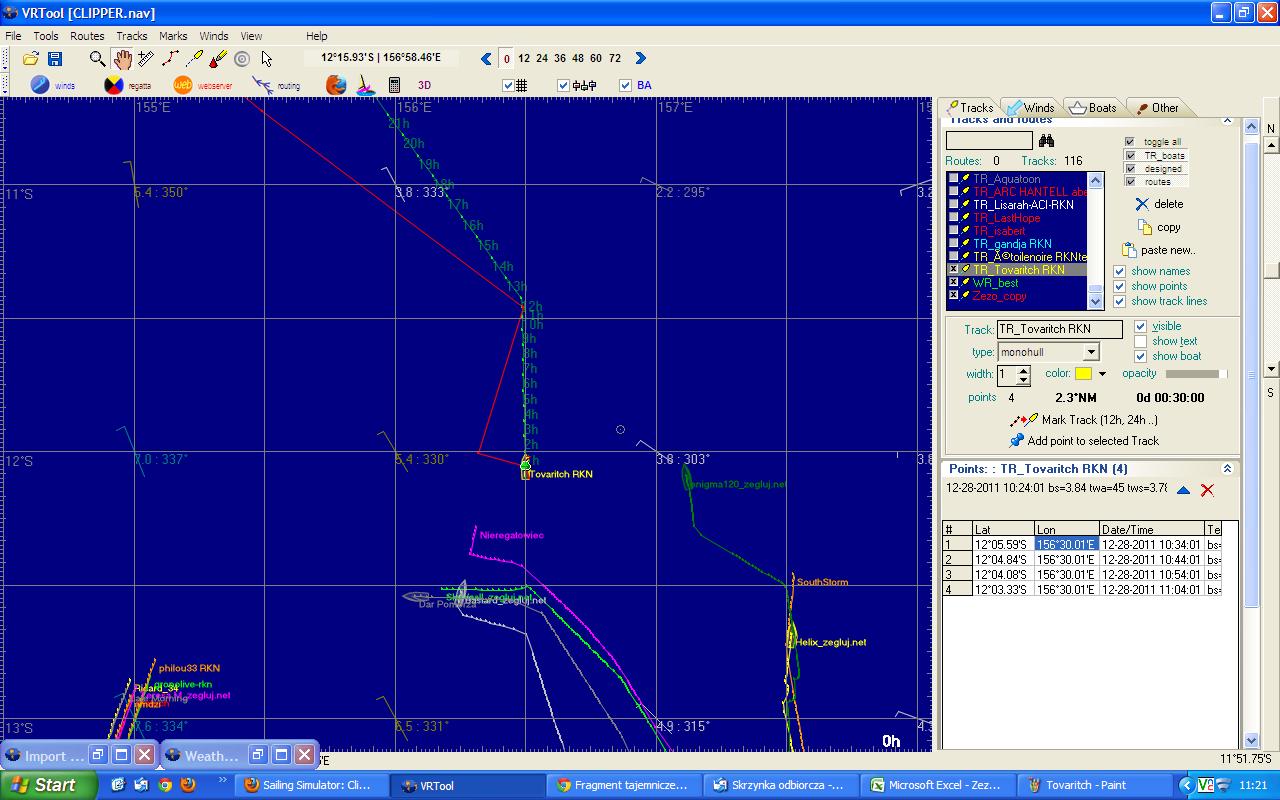The height and width of the screenshot is (800, 1280).
Task: Open the track type monohull dropdown
Action: (x=1091, y=352)
